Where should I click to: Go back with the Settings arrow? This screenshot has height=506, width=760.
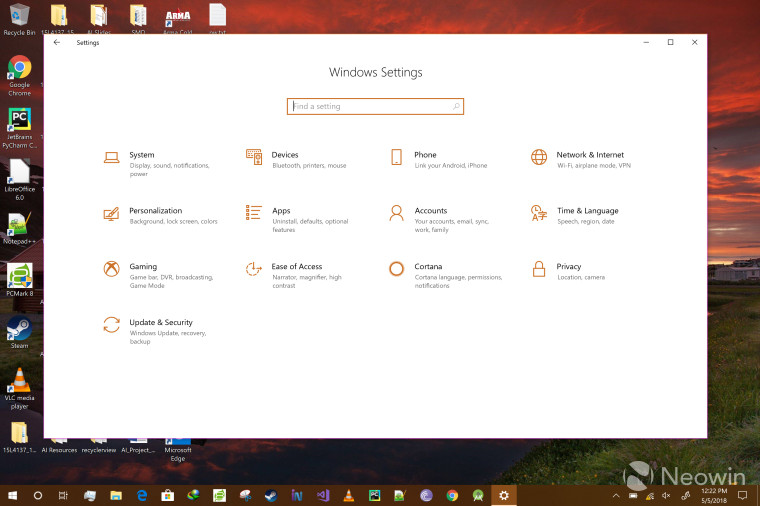click(57, 42)
